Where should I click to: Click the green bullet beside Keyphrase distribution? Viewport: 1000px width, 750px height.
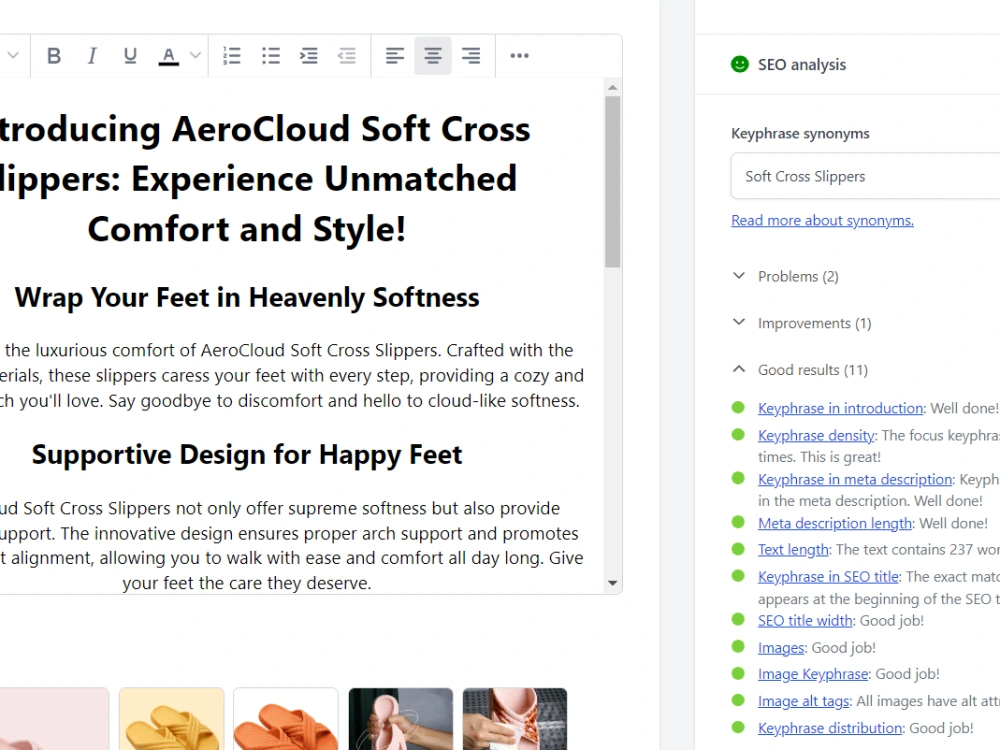click(739, 727)
